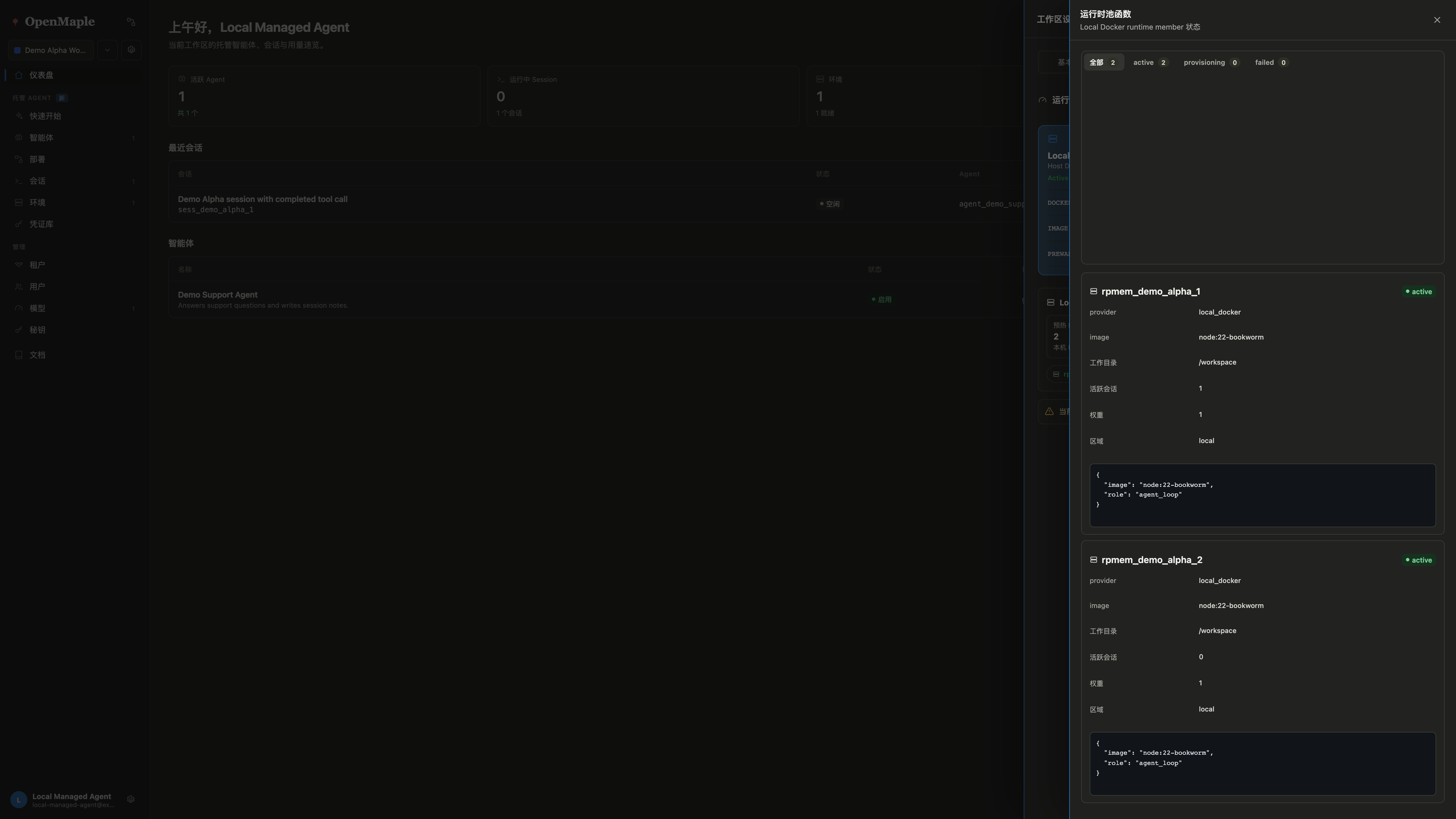Open 文档 in sidebar

point(73,355)
